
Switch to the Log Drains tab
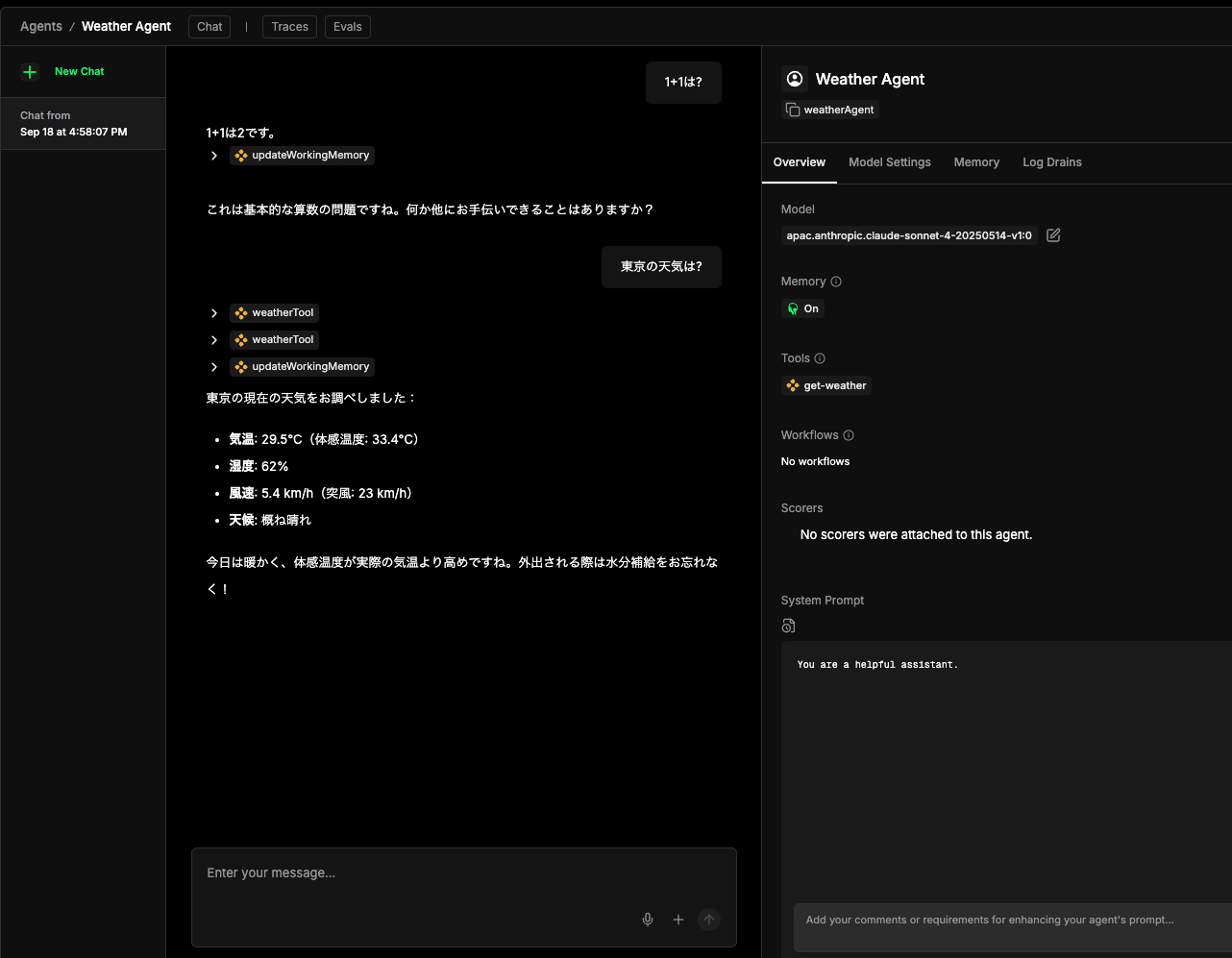point(1052,162)
